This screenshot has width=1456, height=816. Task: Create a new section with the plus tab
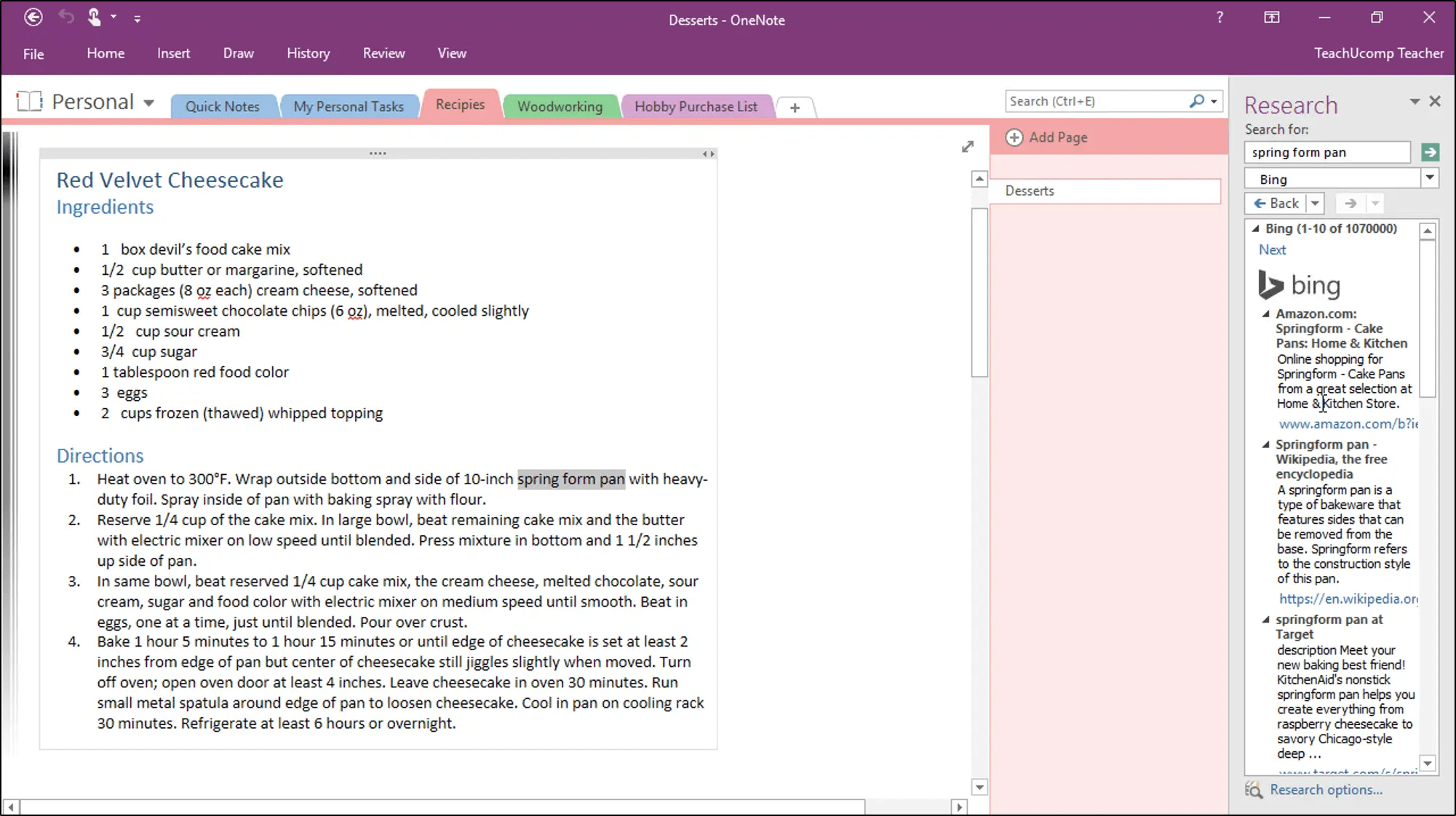pyautogui.click(x=795, y=107)
